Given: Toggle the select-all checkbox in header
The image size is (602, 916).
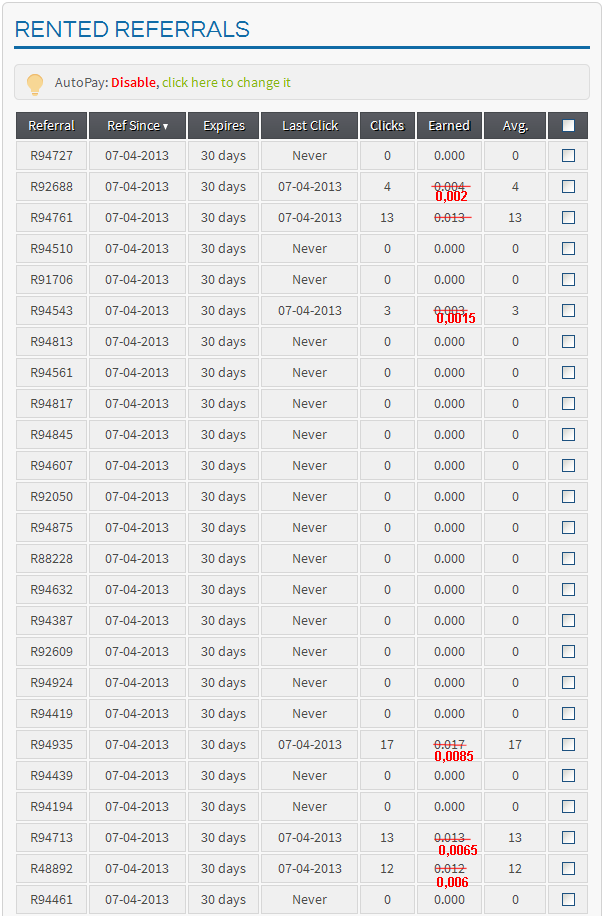Looking at the screenshot, I should 568,126.
